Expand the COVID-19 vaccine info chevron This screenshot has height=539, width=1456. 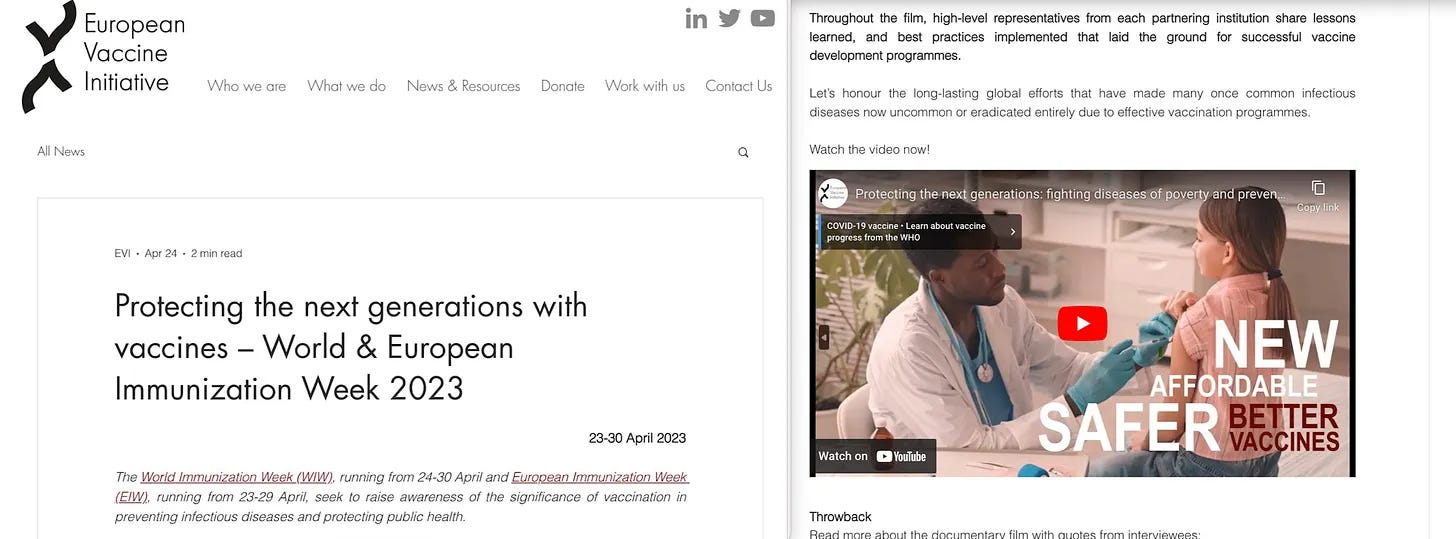pos(1012,232)
